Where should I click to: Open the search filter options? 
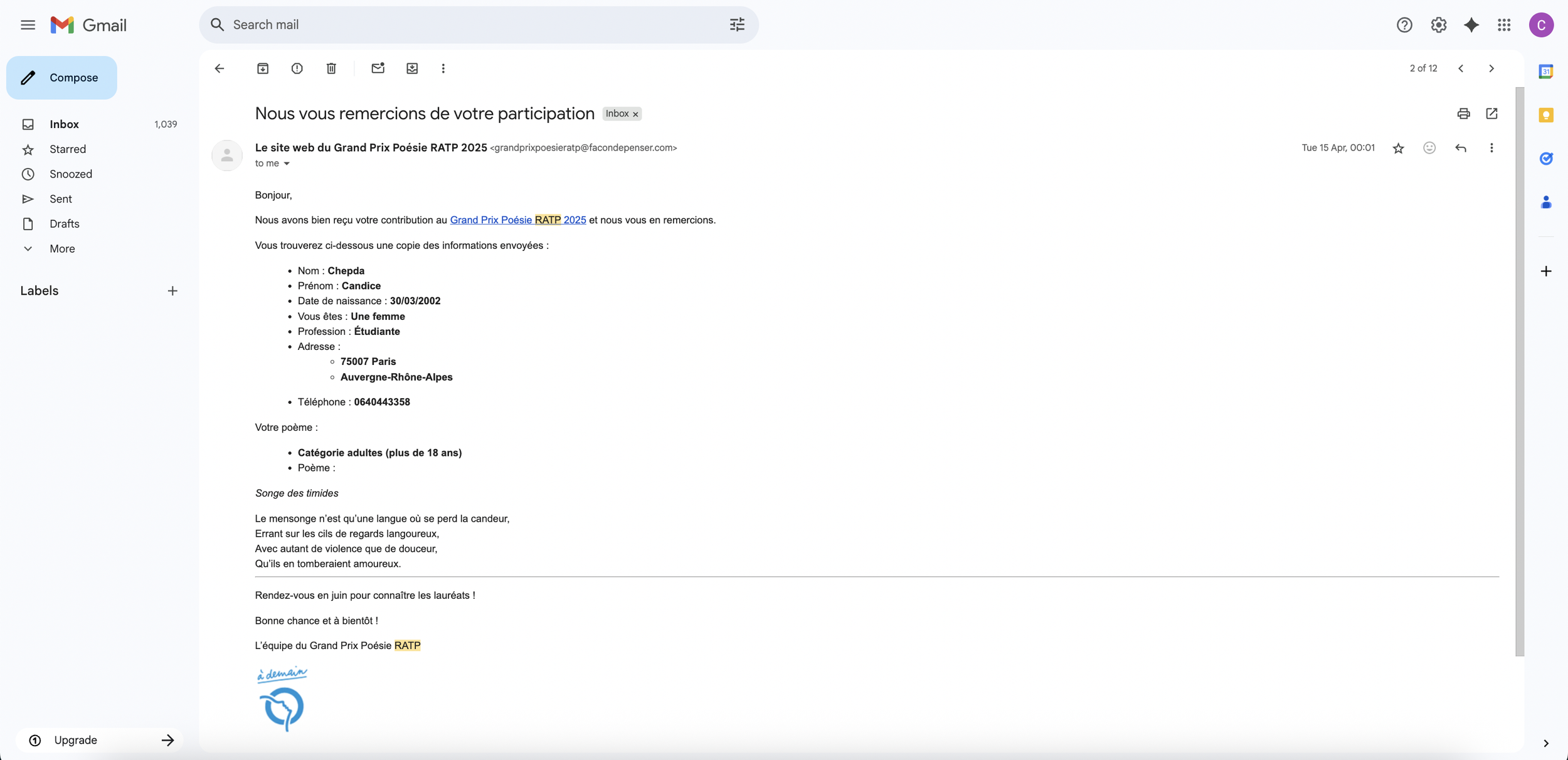point(737,25)
